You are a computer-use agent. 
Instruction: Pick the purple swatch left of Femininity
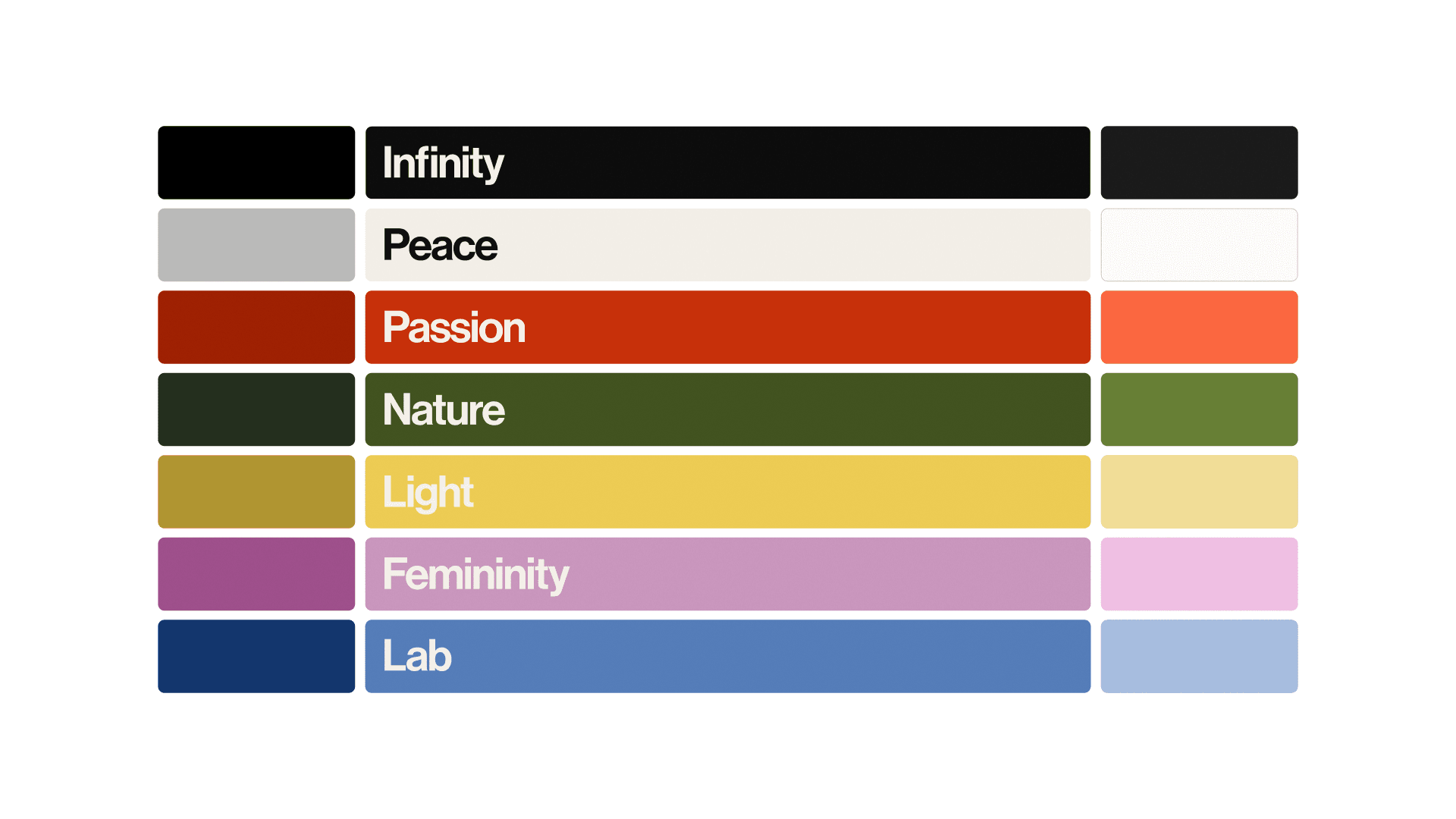click(256, 574)
